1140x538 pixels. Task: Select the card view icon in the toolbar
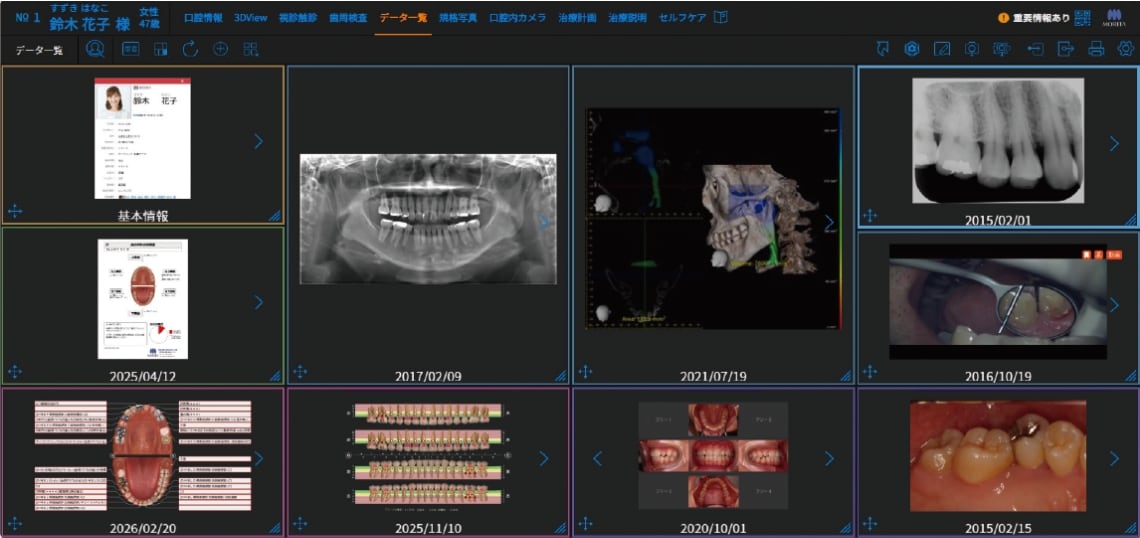point(130,49)
